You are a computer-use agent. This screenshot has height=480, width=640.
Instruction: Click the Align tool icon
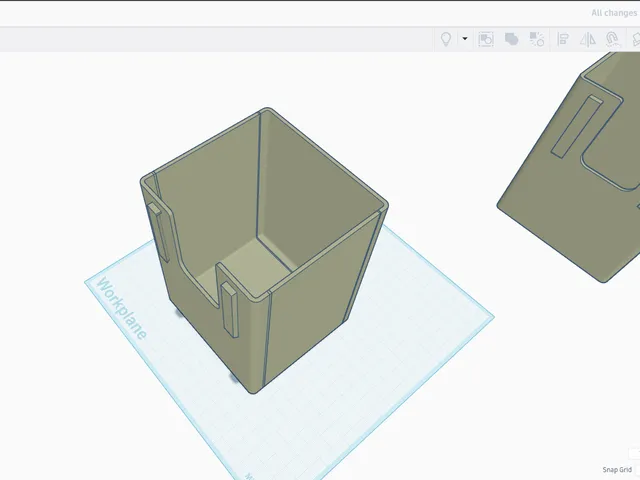(x=563, y=39)
